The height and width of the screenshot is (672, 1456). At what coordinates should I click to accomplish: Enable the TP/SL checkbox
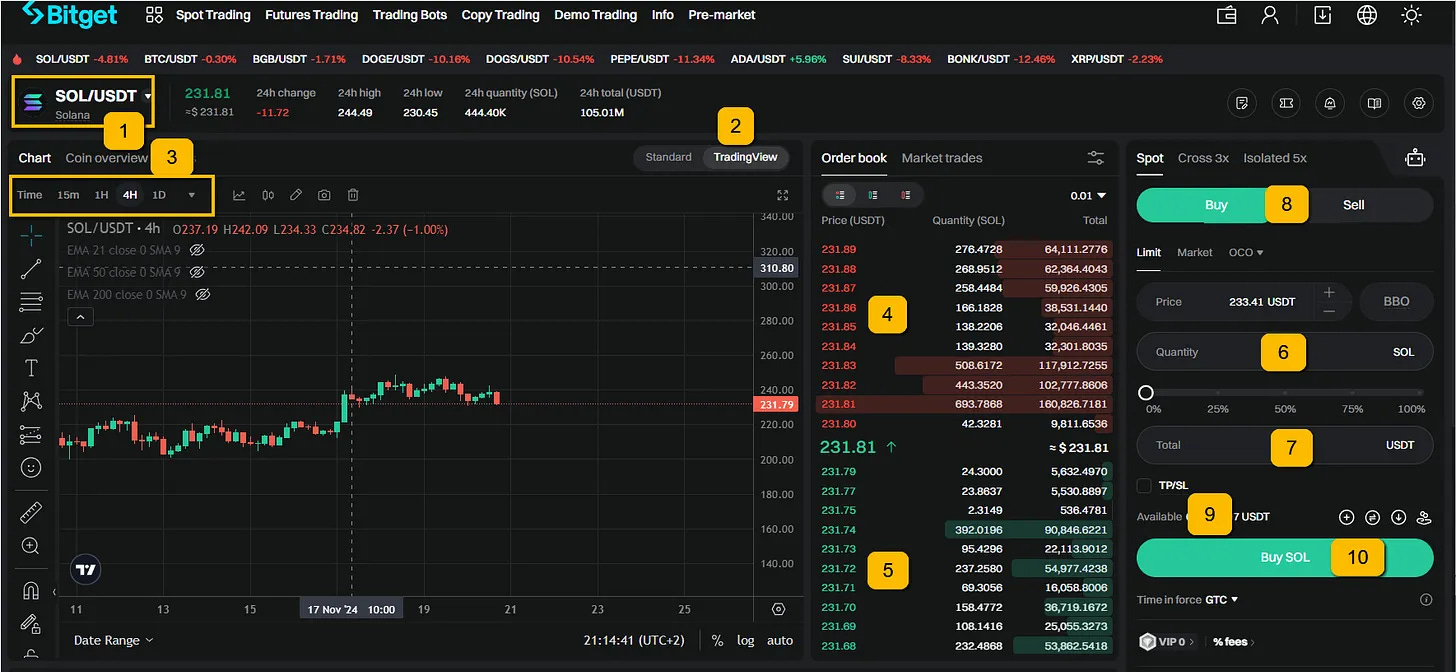[1143, 485]
